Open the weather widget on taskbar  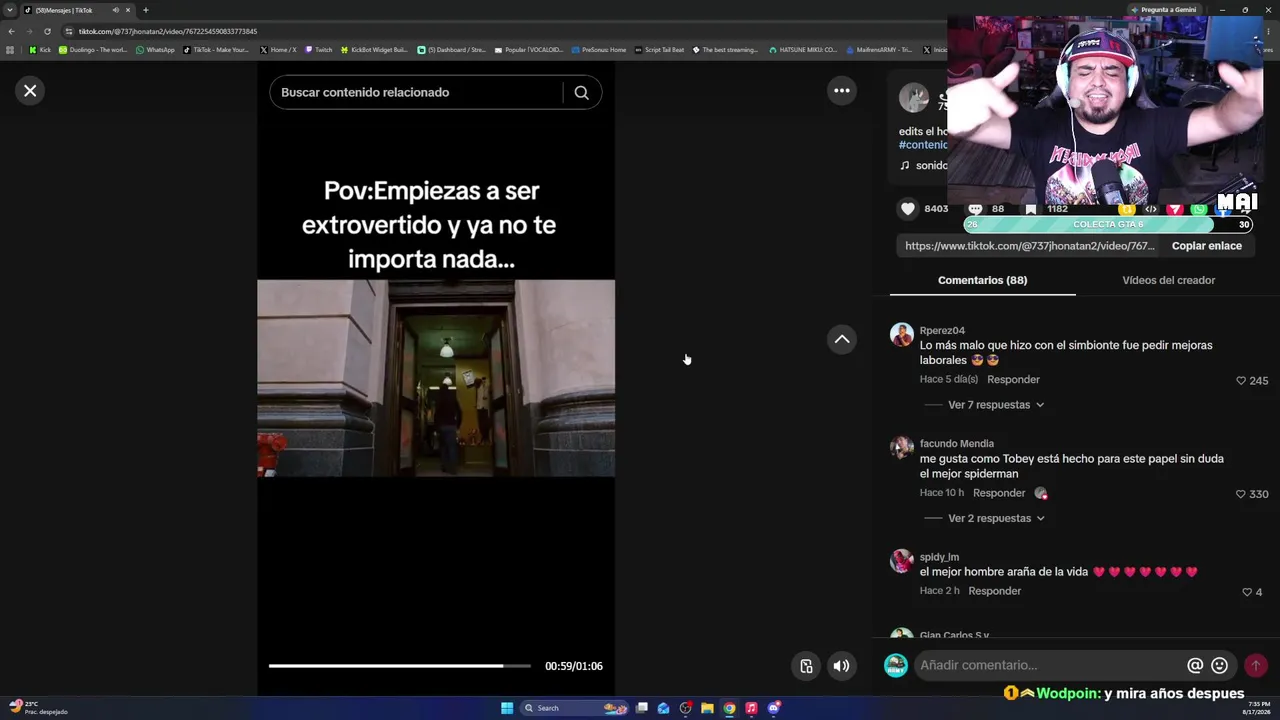tap(38, 708)
